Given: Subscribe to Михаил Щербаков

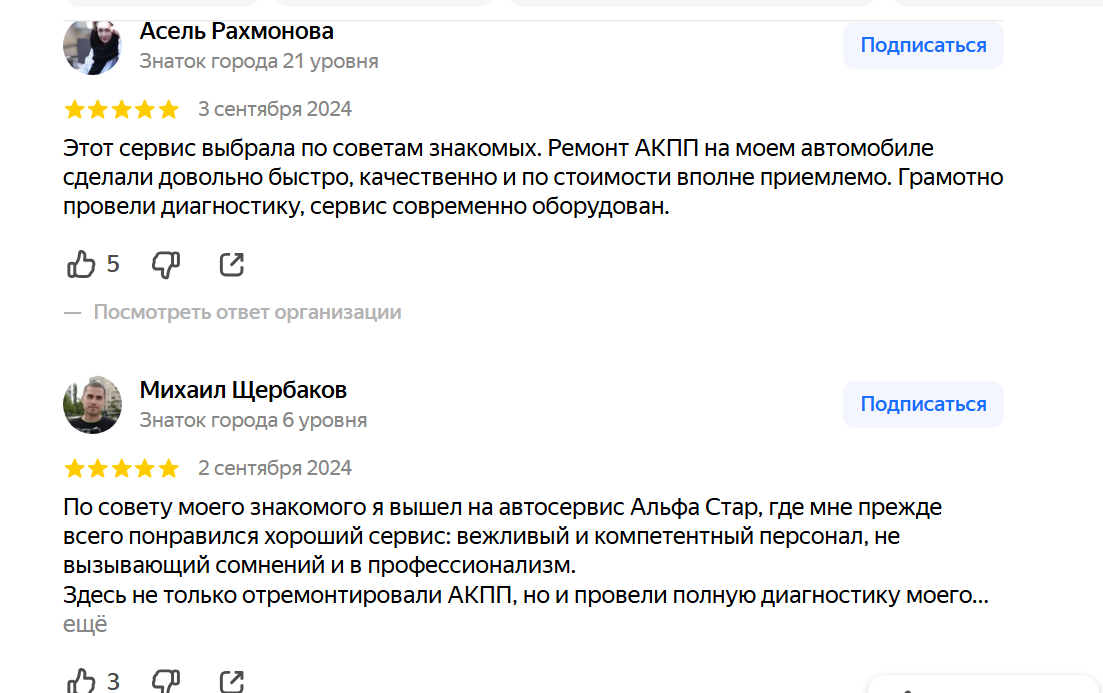Looking at the screenshot, I should point(923,405).
